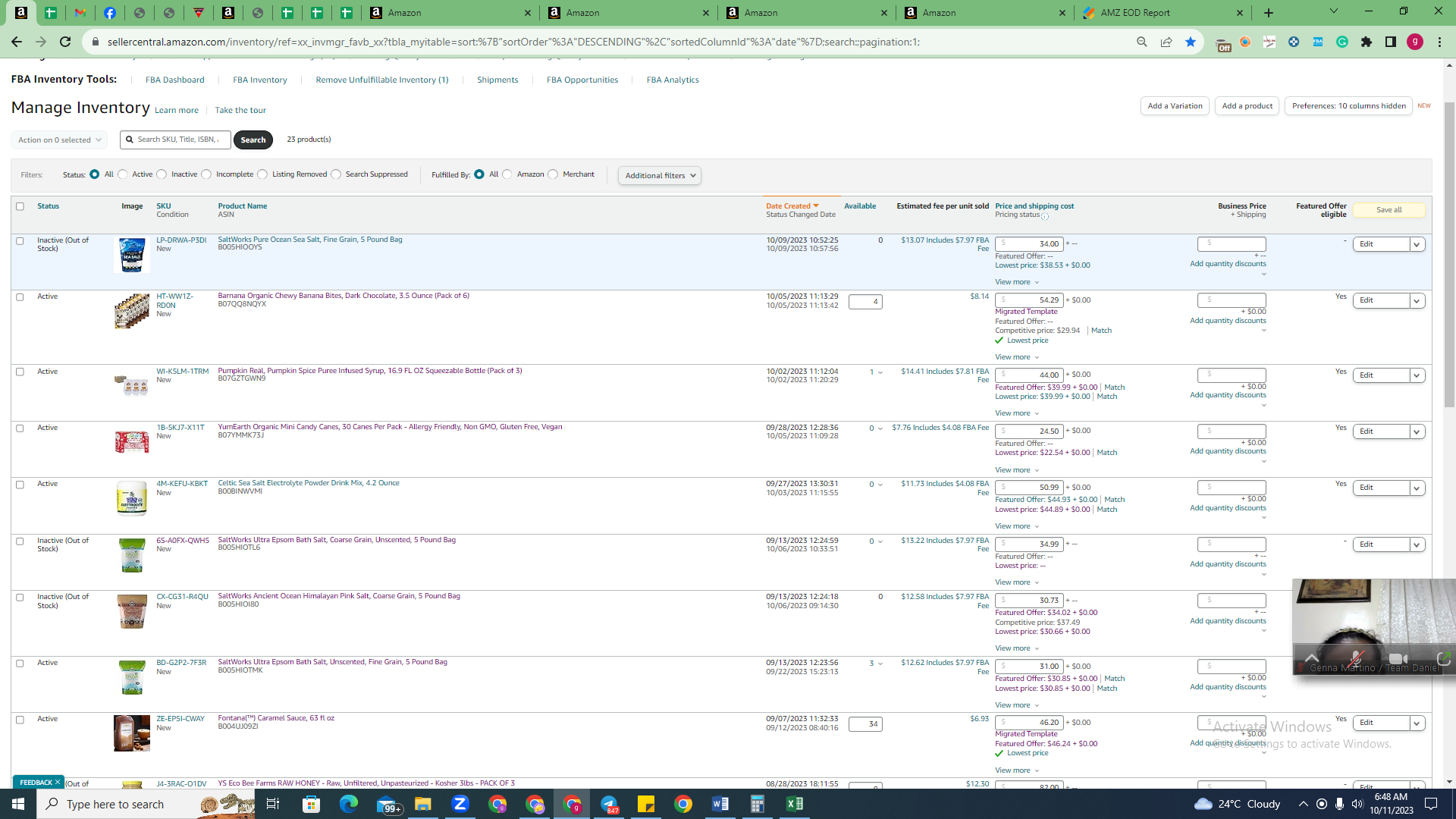
Task: Open the Windows Start menu
Action: [x=18, y=804]
